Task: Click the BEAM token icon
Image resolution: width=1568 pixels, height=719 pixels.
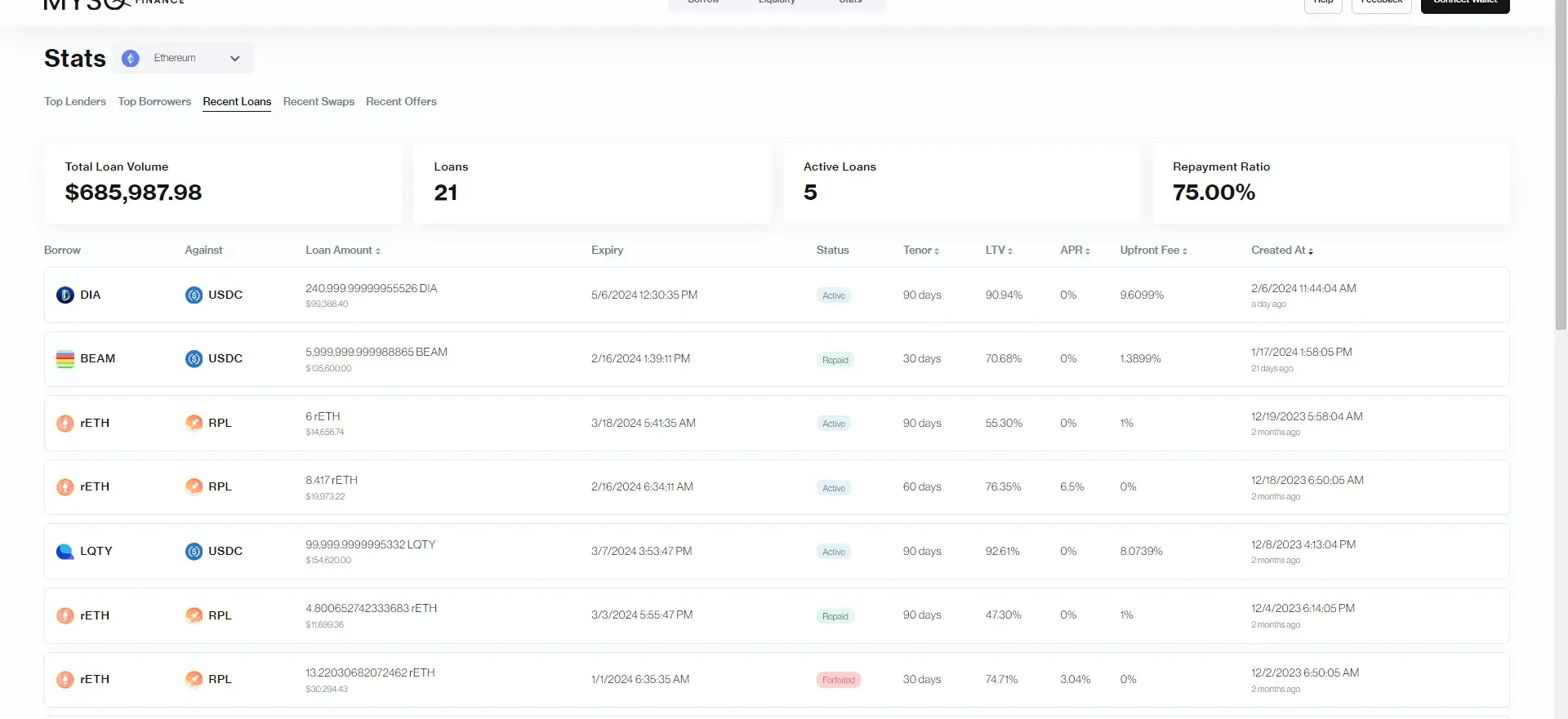Action: click(65, 359)
